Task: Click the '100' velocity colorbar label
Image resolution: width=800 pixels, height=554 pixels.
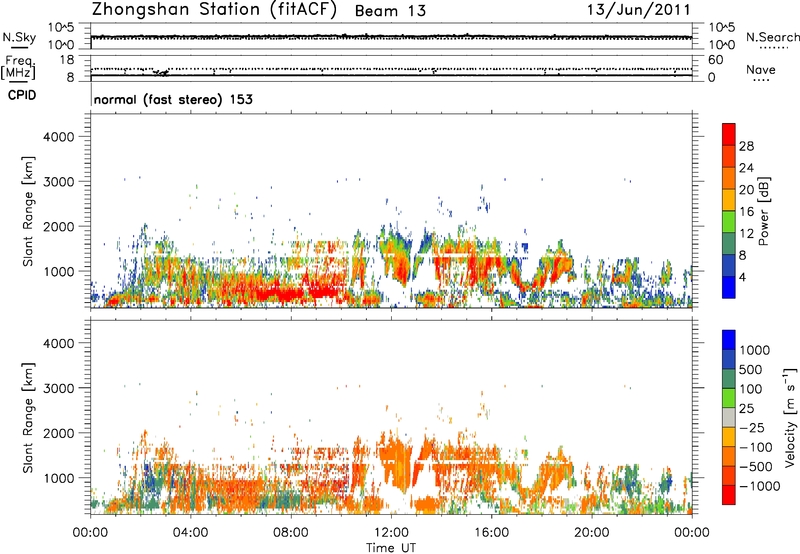Action: click(x=751, y=389)
